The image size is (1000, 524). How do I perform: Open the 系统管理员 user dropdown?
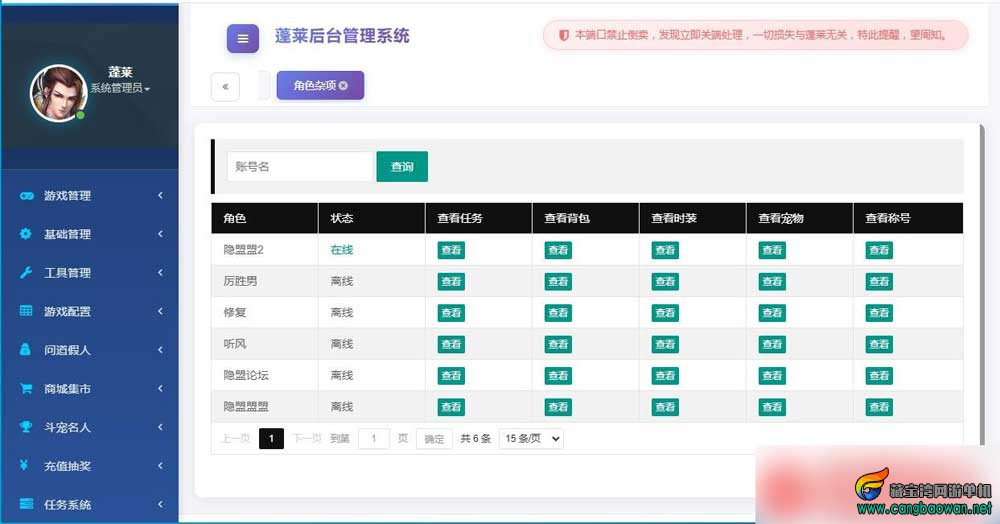(x=120, y=88)
